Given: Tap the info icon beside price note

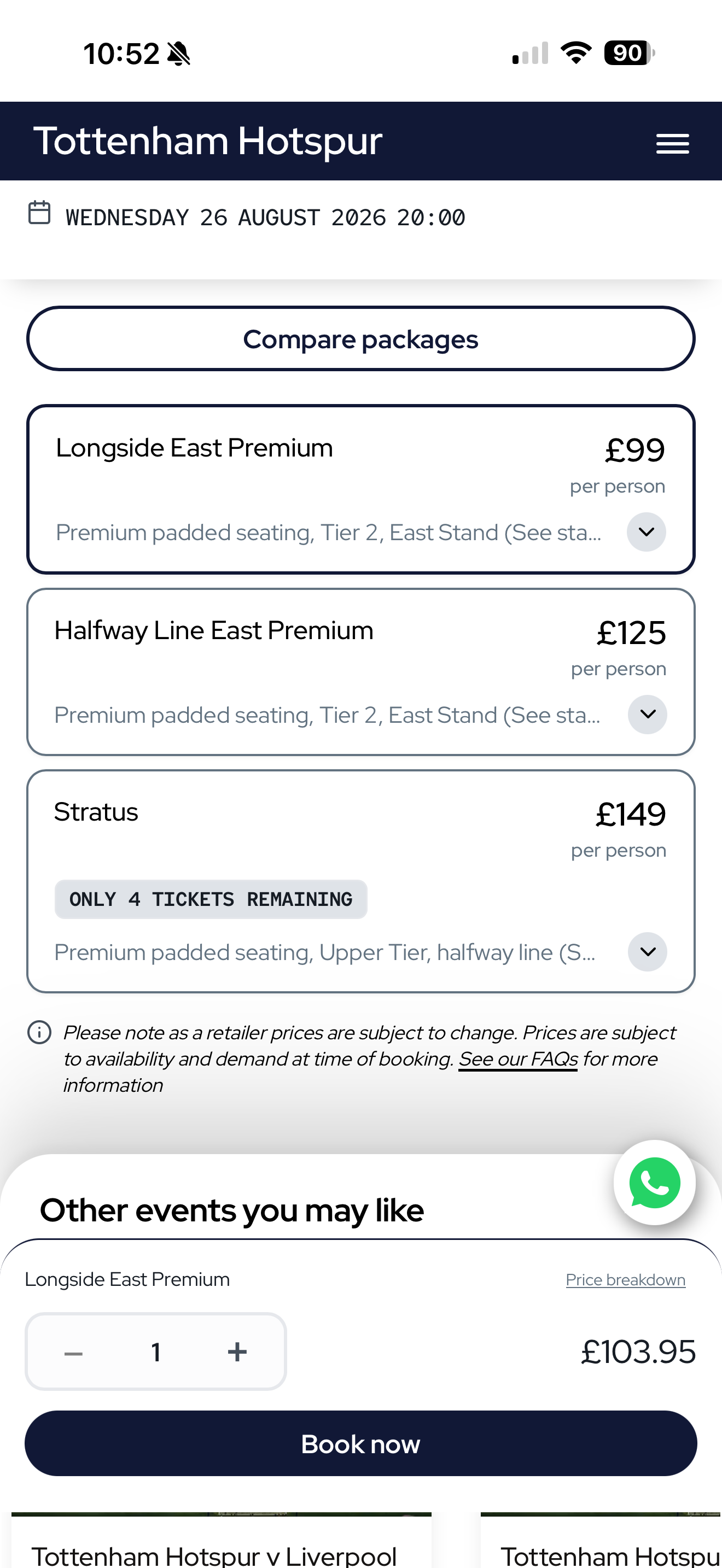Looking at the screenshot, I should pos(39,1032).
